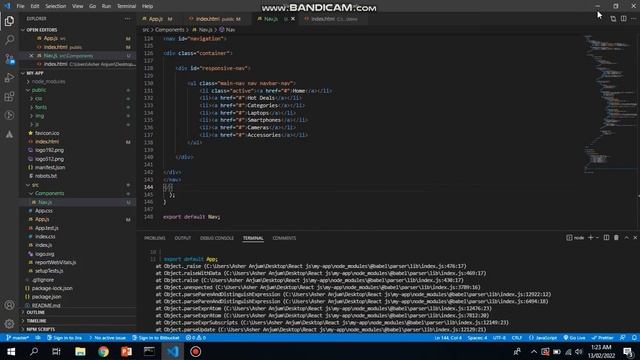Close the Nav.js editor tab
This screenshot has width=640, height=360.
(293, 19)
